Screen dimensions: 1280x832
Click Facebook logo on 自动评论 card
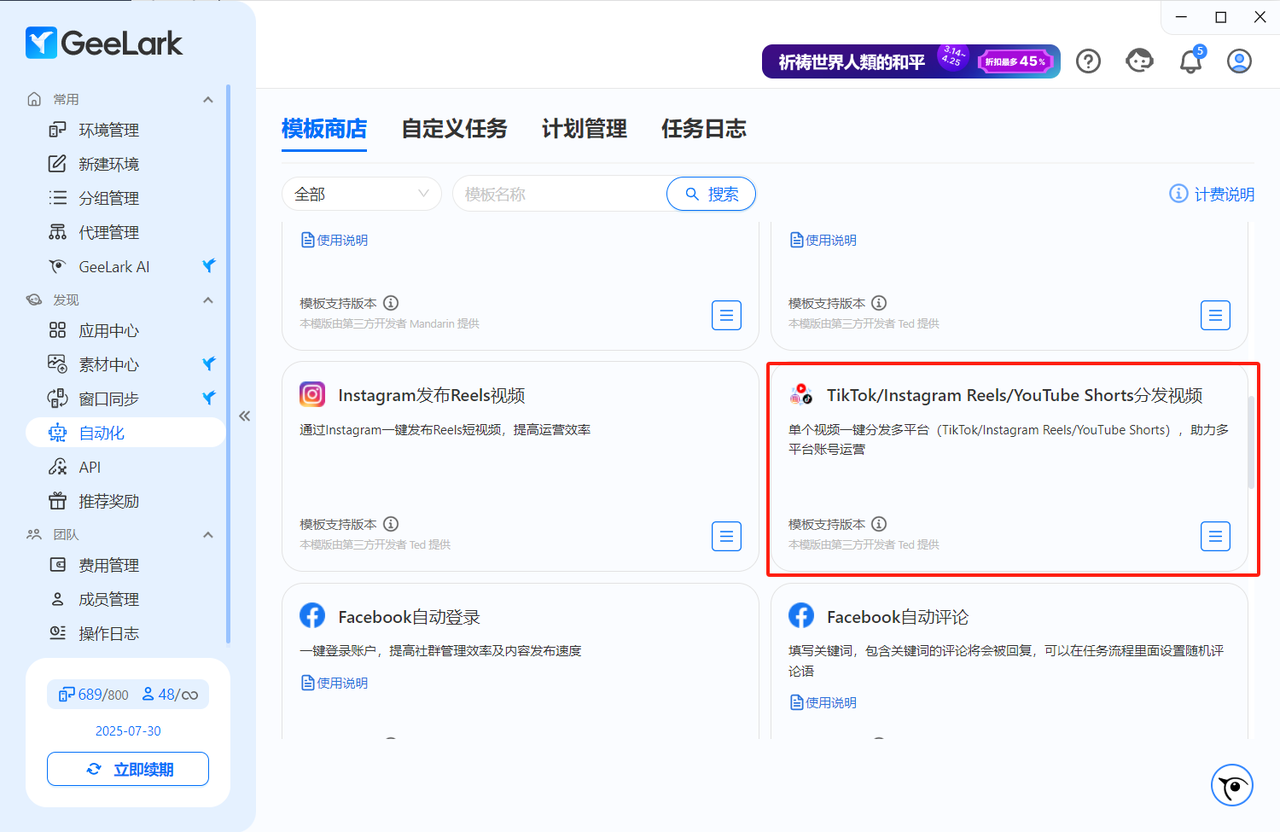click(801, 615)
